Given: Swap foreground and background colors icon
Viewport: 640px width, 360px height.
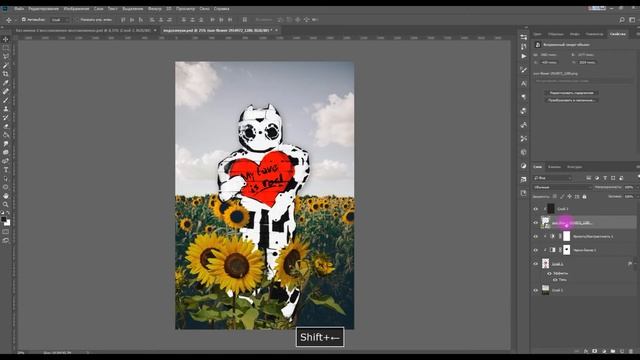Looking at the screenshot, I should pos(8,213).
